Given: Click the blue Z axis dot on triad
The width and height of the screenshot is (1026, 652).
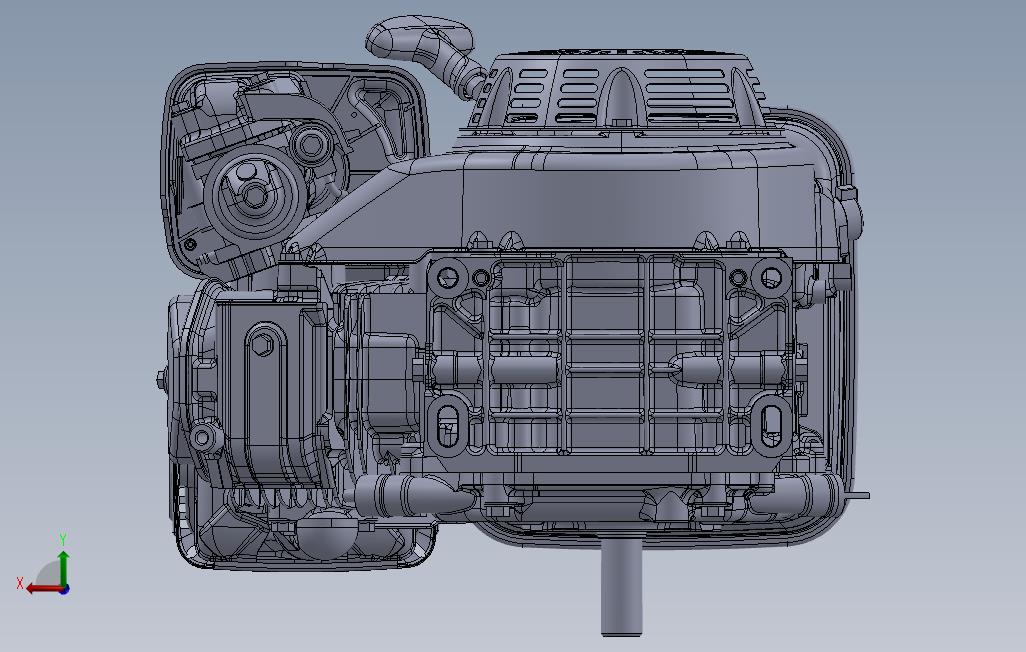Looking at the screenshot, I should [x=65, y=590].
